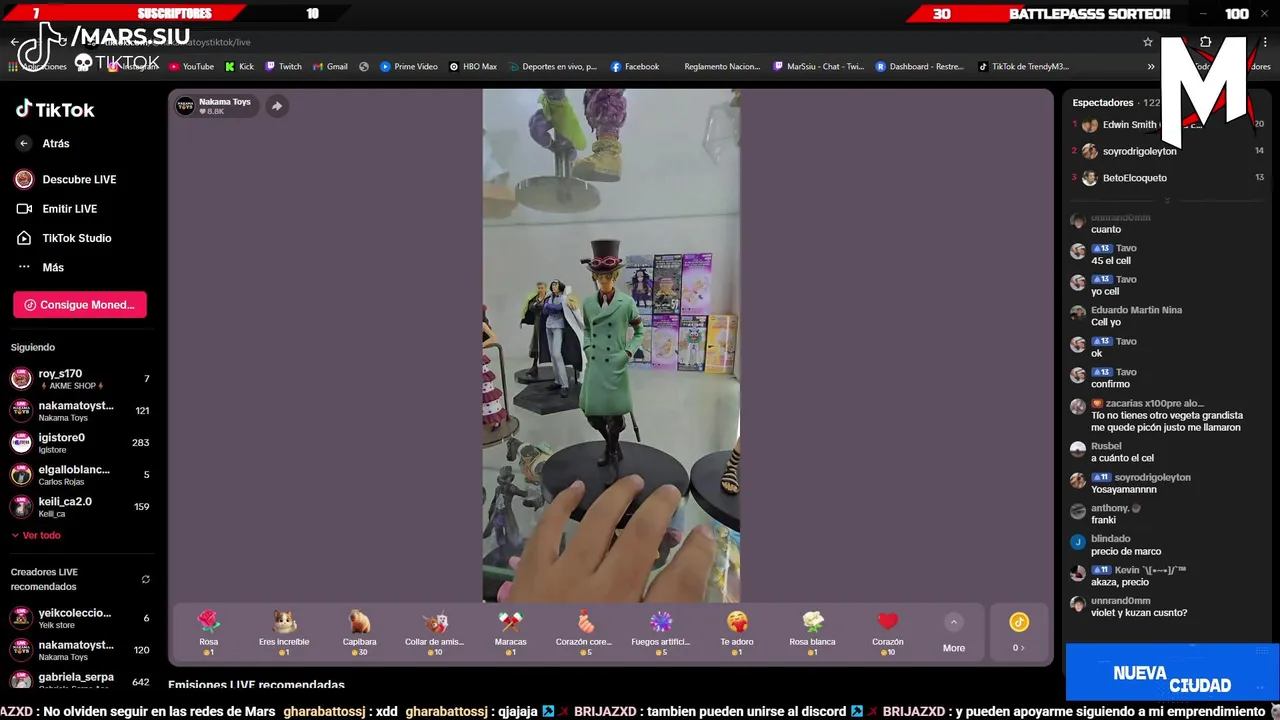Click chat message 'precio de marco'
Viewport: 1280px width, 720px height.
[1126, 552]
